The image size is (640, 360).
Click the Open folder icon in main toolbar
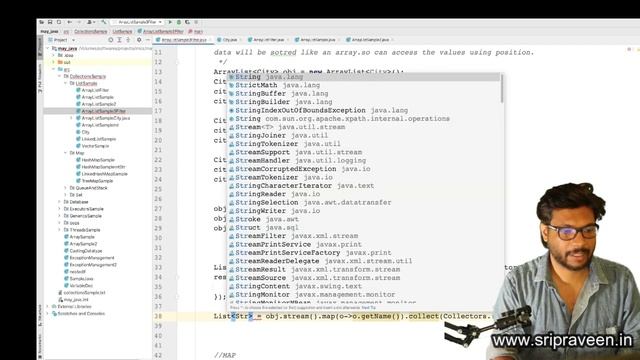coord(42,22)
